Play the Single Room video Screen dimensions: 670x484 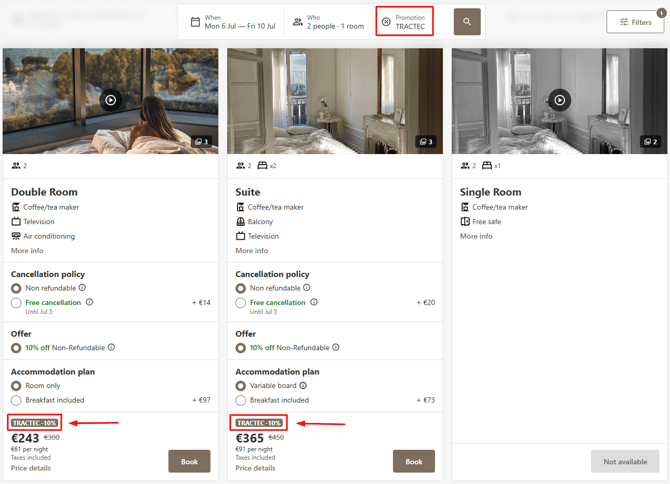tap(559, 100)
